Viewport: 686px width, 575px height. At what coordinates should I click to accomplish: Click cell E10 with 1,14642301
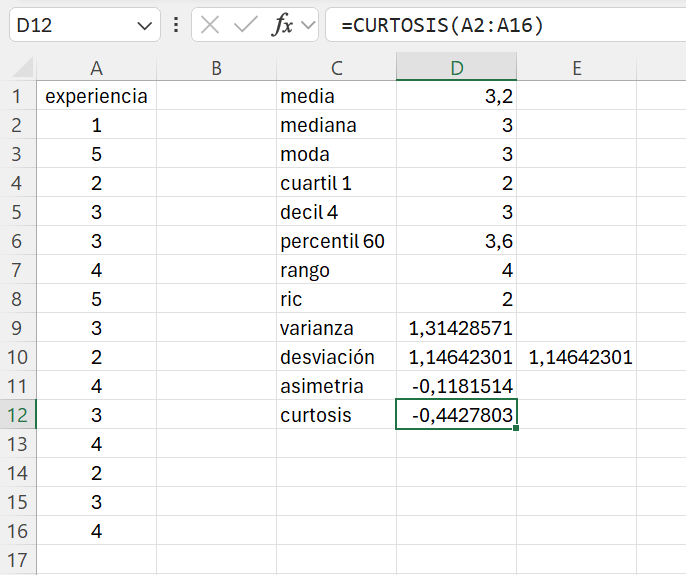click(x=577, y=358)
